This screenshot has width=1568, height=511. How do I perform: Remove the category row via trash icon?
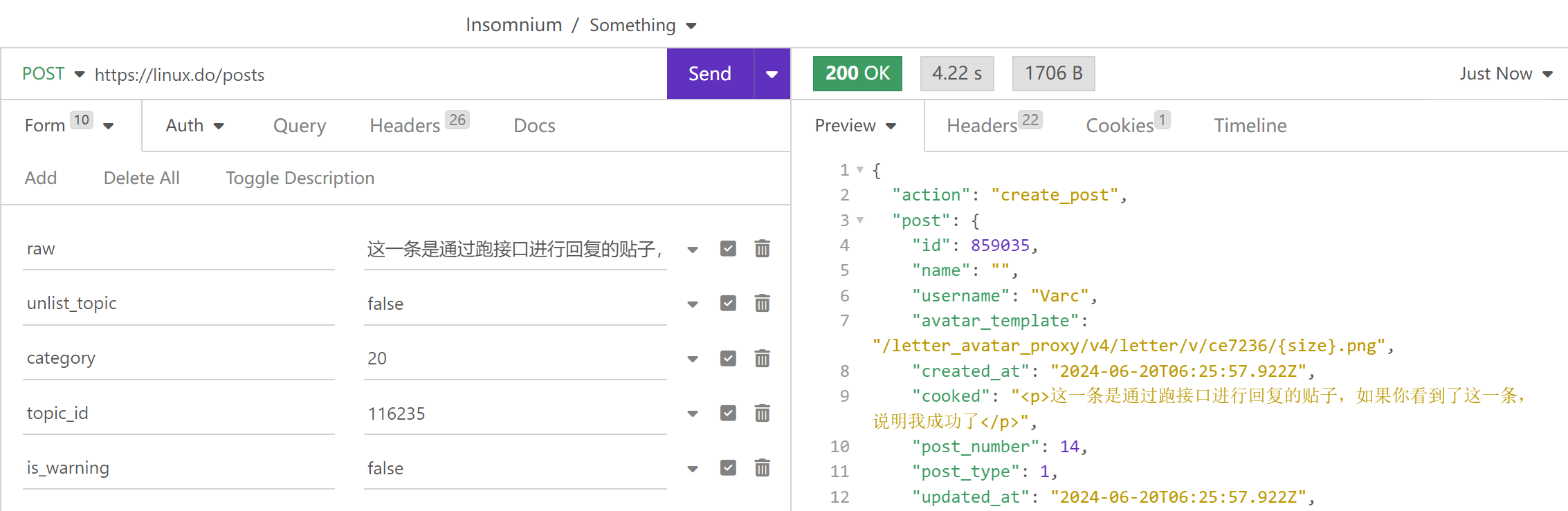click(x=762, y=358)
